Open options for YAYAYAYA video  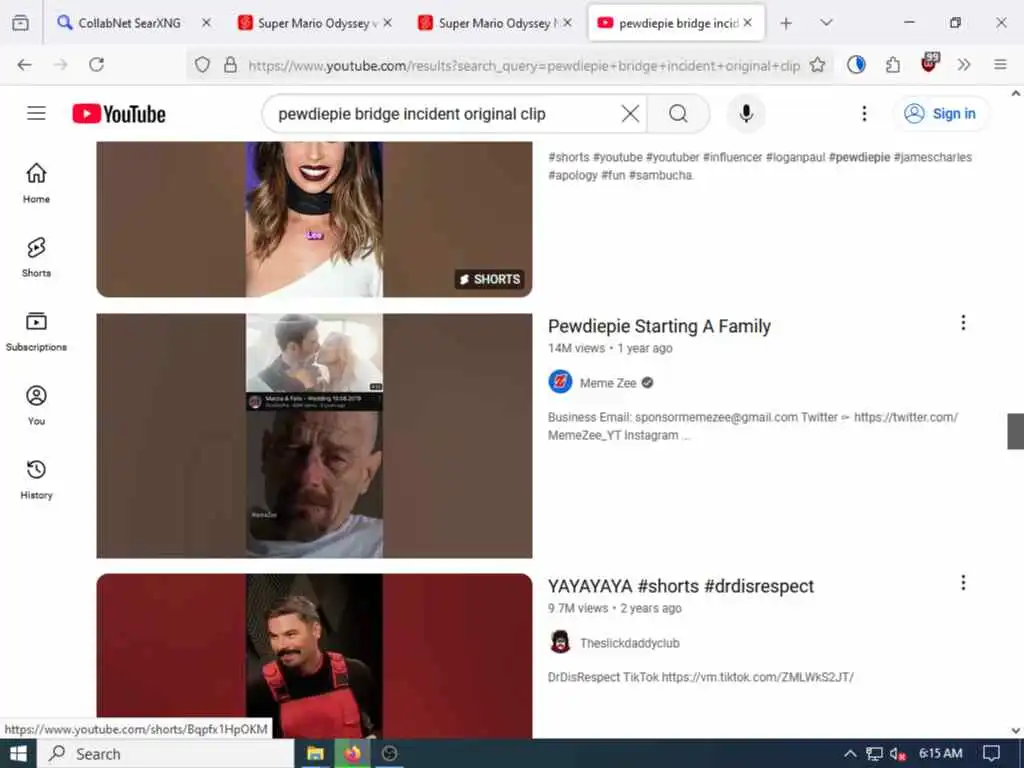[x=963, y=583]
